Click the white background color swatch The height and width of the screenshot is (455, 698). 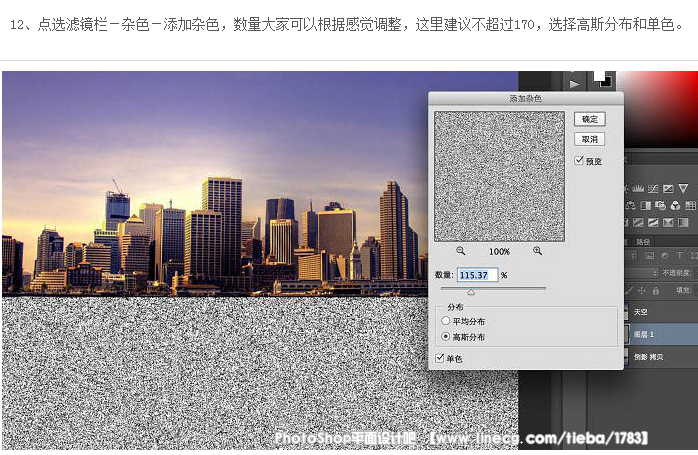point(602,75)
